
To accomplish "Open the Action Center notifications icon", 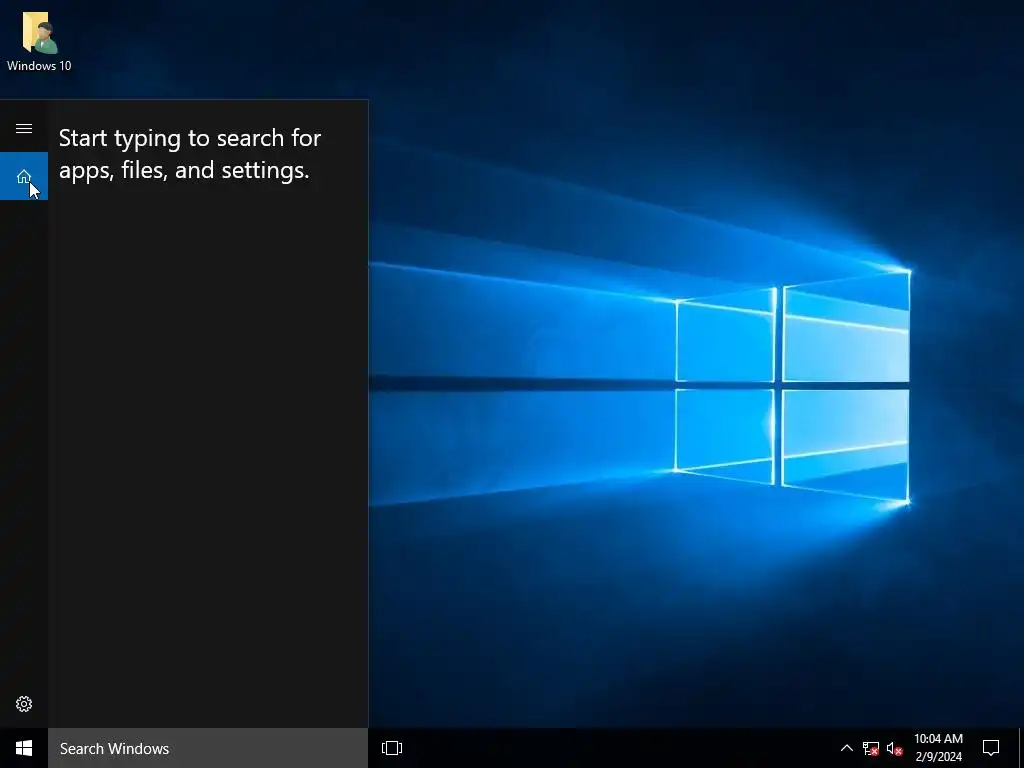I will [991, 748].
